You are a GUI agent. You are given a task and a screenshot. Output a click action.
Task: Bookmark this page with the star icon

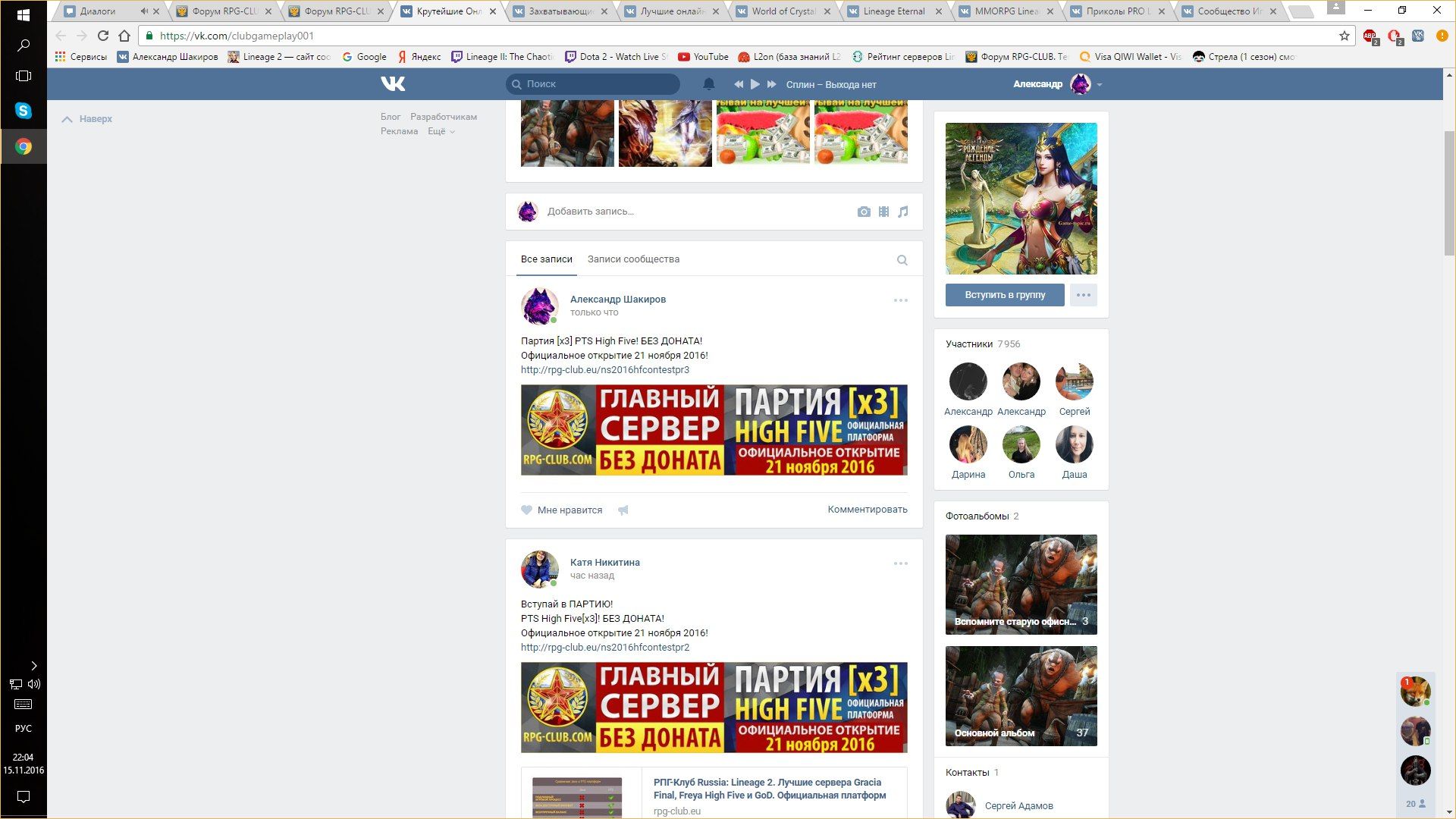[x=1344, y=36]
